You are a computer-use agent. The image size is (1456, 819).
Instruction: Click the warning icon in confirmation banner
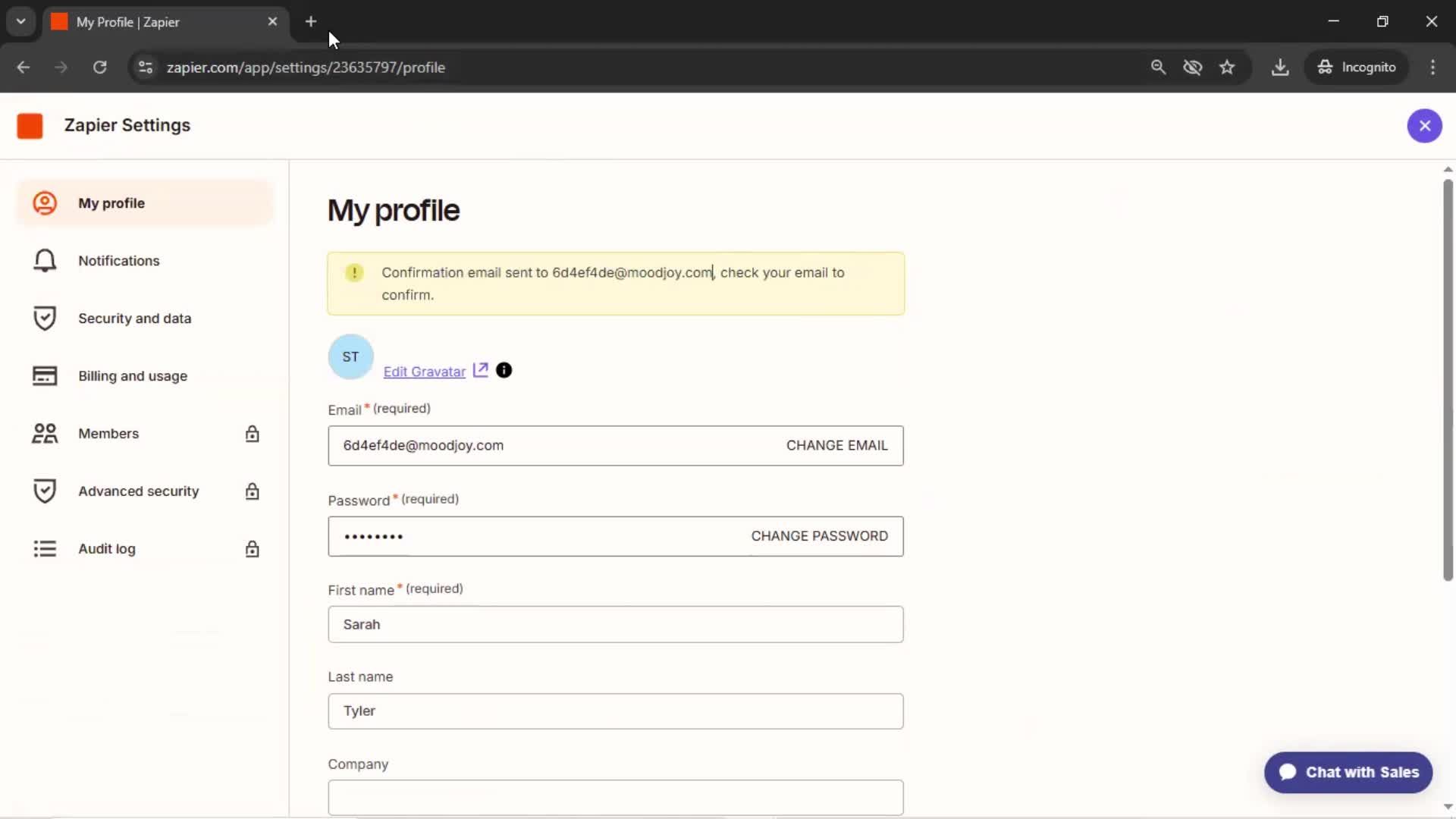coord(354,273)
